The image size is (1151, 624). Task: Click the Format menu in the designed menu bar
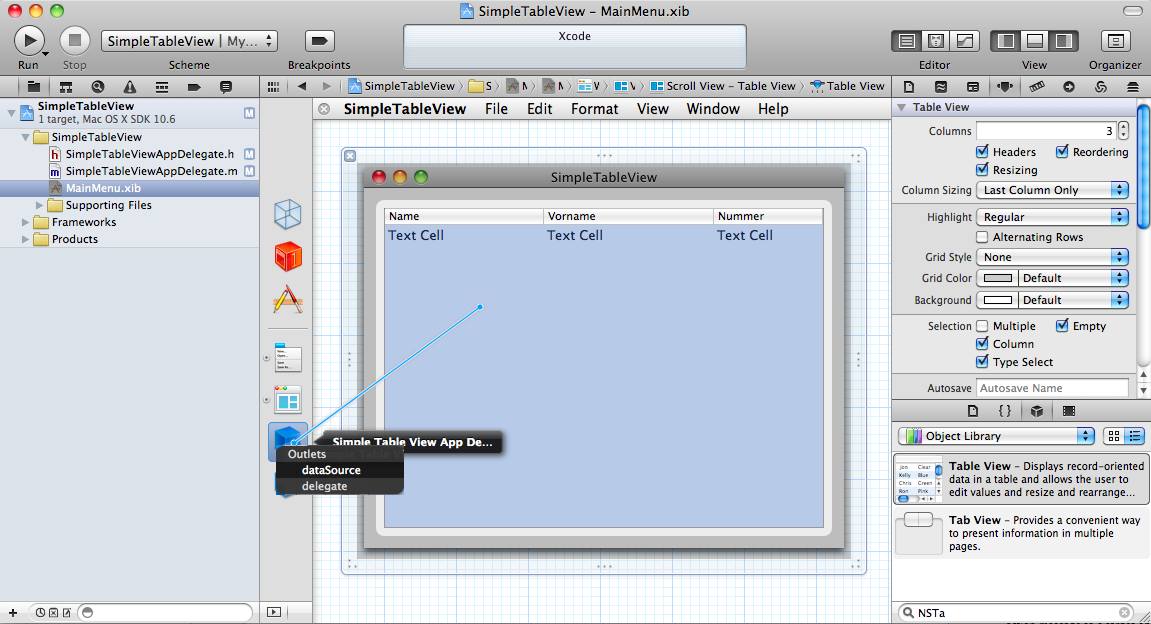(594, 109)
